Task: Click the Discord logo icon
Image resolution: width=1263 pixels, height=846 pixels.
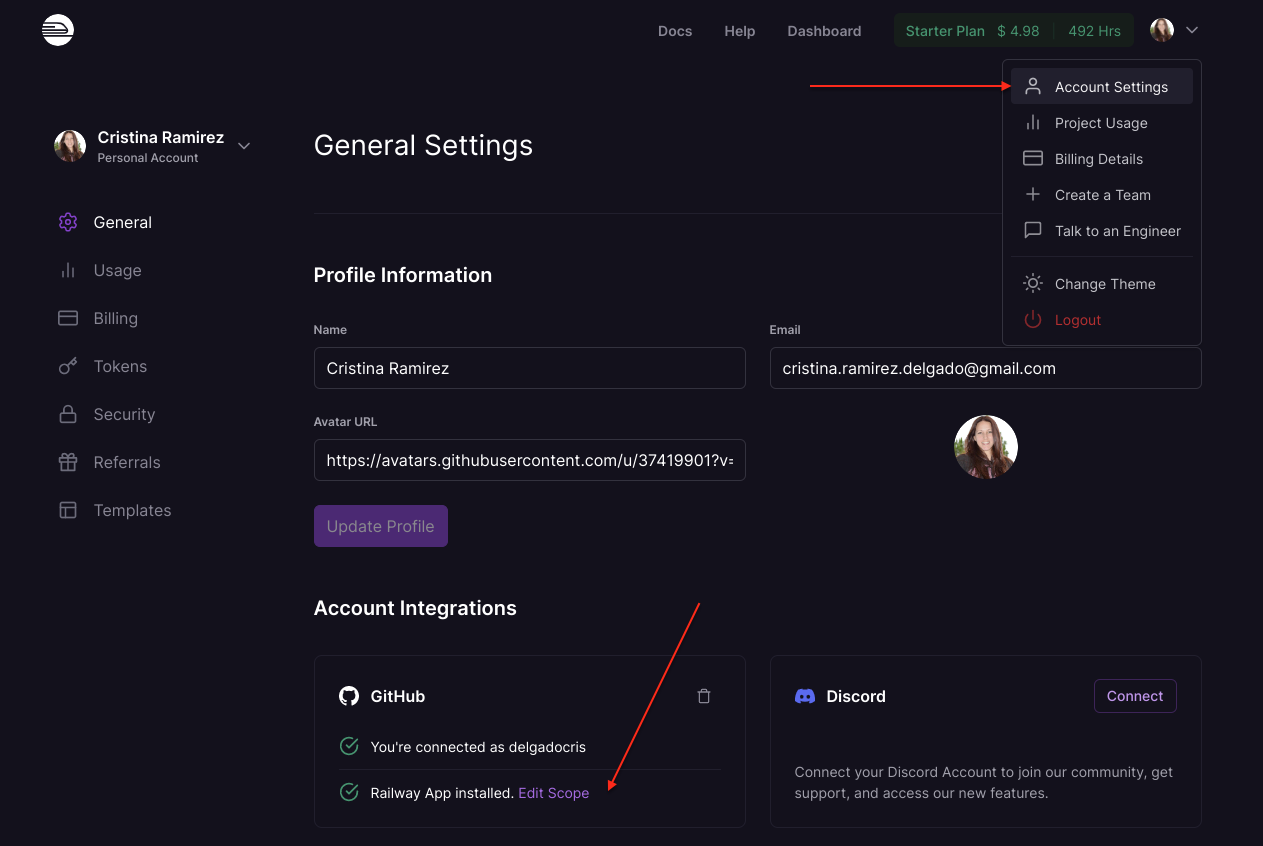Action: point(805,696)
